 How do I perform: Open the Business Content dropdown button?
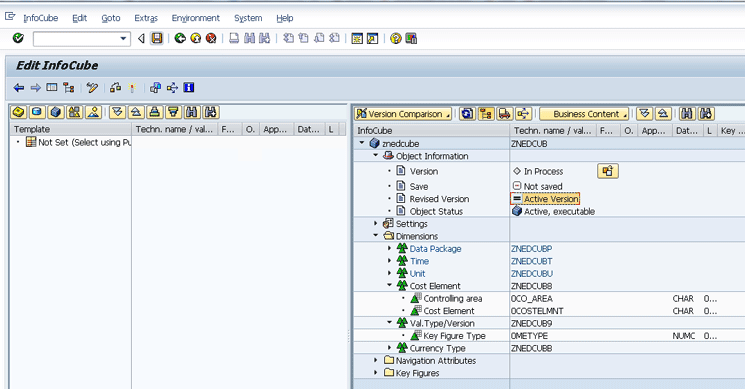tap(584, 114)
